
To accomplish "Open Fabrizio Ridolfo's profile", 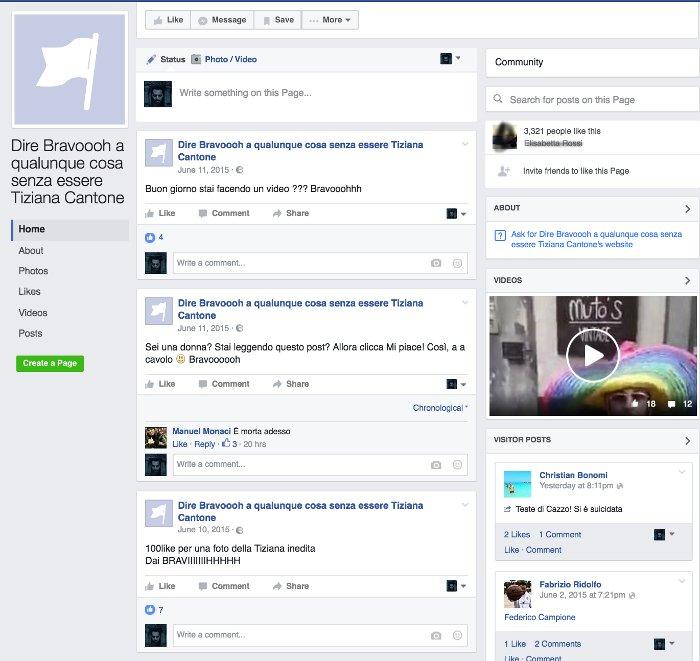I will click(x=570, y=584).
